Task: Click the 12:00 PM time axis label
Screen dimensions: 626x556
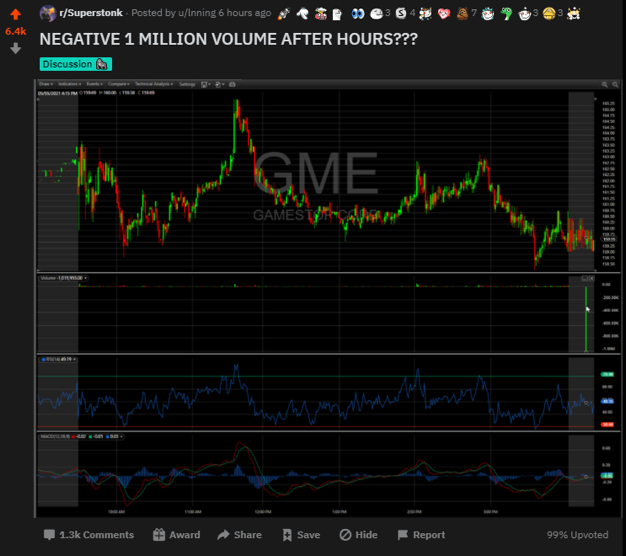Action: 263,512
